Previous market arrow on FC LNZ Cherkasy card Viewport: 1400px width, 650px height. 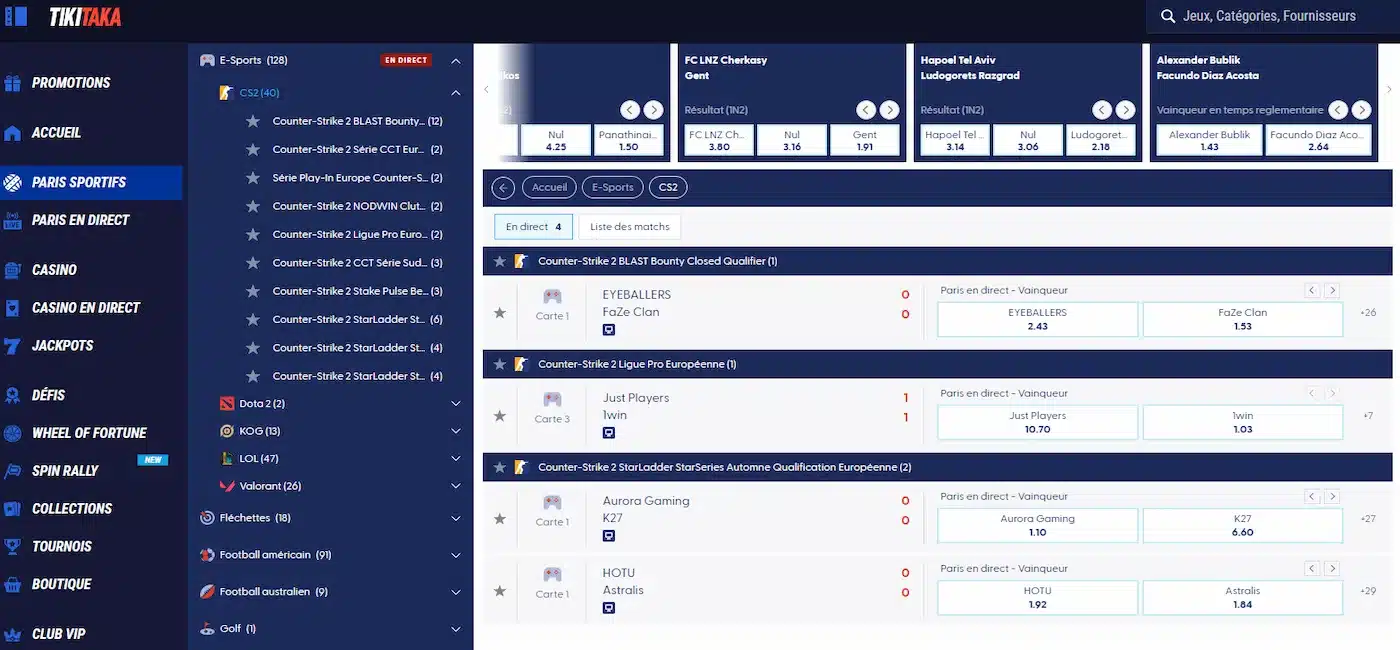click(x=866, y=110)
